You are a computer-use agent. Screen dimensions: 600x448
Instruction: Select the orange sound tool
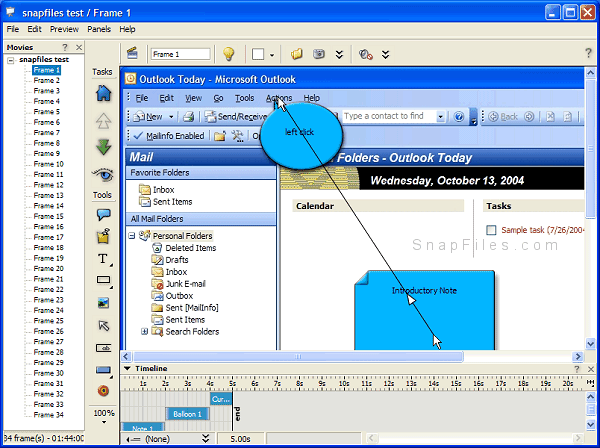pos(103,391)
